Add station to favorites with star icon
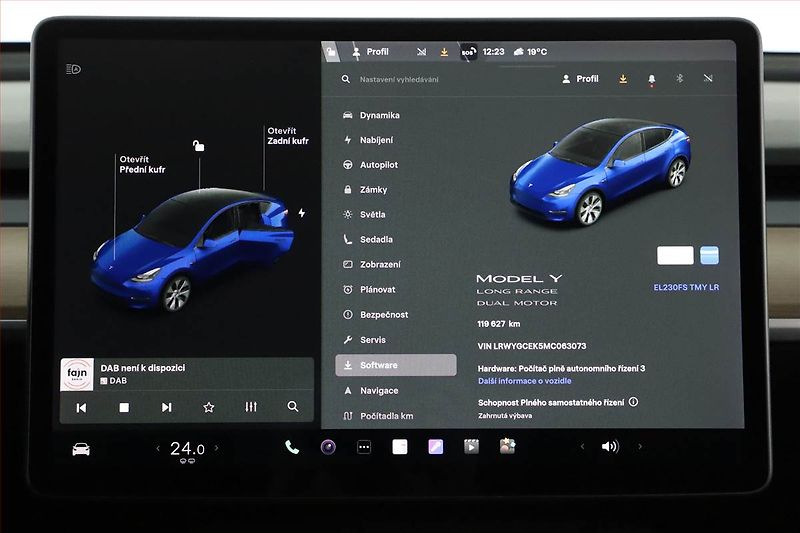Image resolution: width=800 pixels, height=533 pixels. pos(209,407)
